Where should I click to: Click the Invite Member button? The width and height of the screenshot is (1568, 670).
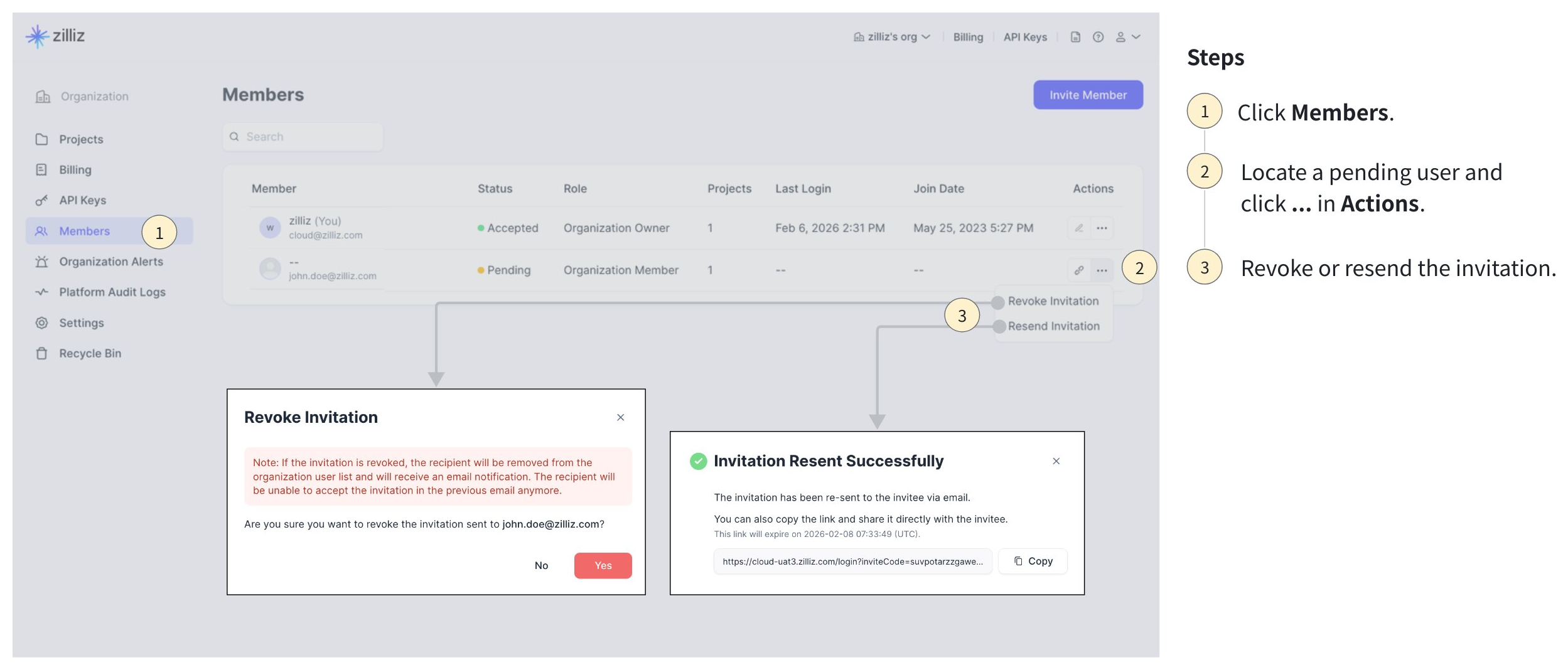[1087, 95]
